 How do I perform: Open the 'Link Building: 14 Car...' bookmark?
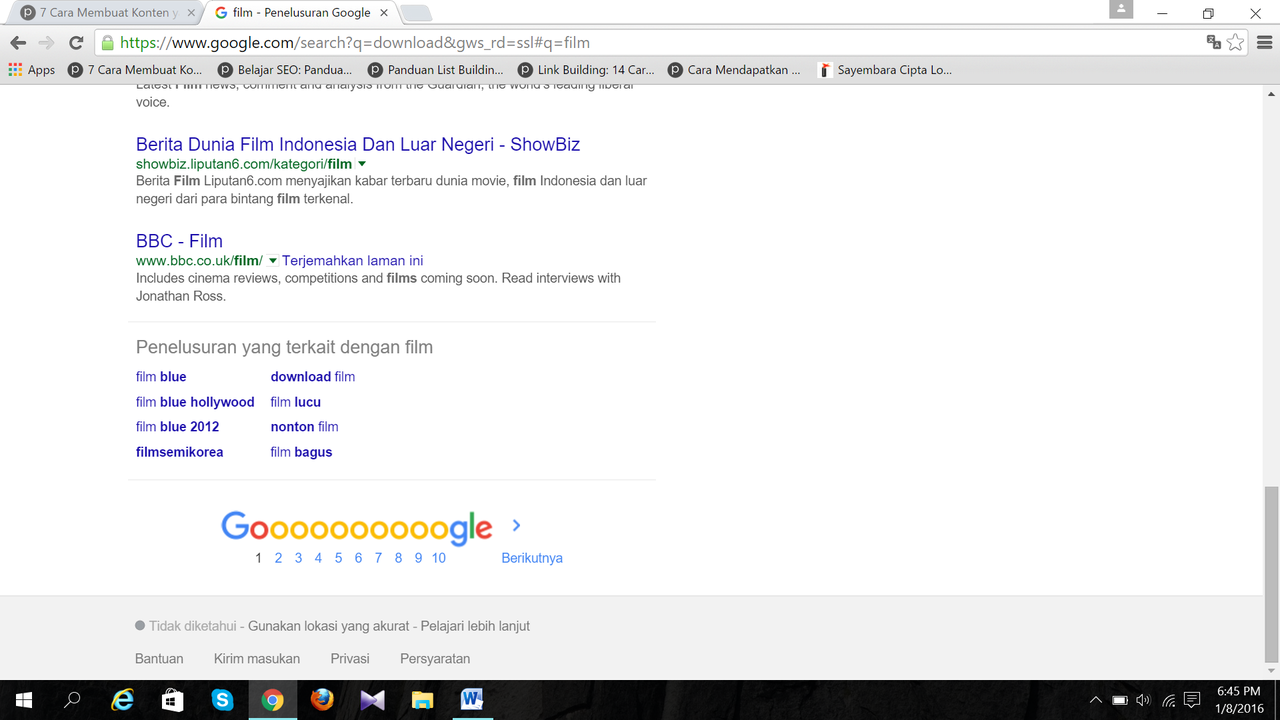586,70
